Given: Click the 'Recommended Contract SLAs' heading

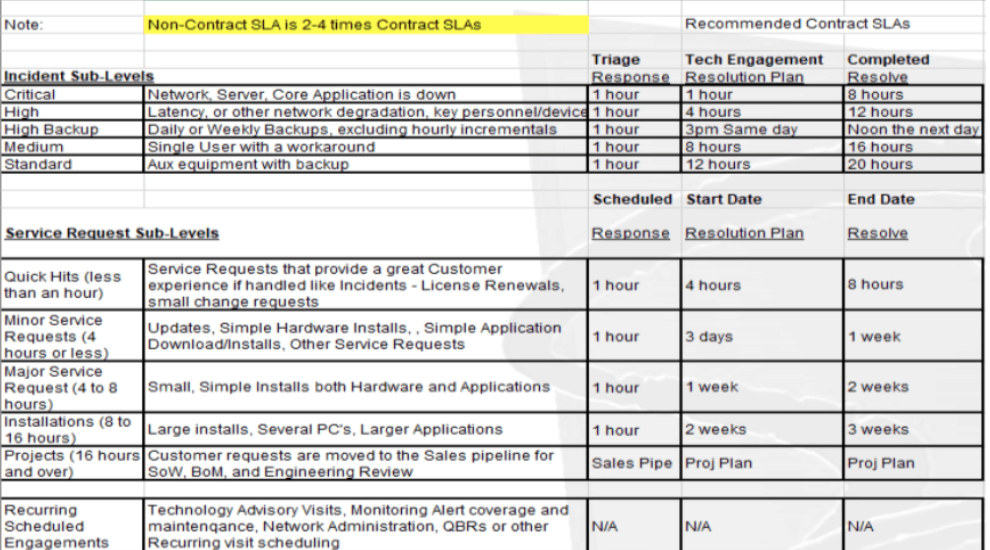Looking at the screenshot, I should point(797,24).
